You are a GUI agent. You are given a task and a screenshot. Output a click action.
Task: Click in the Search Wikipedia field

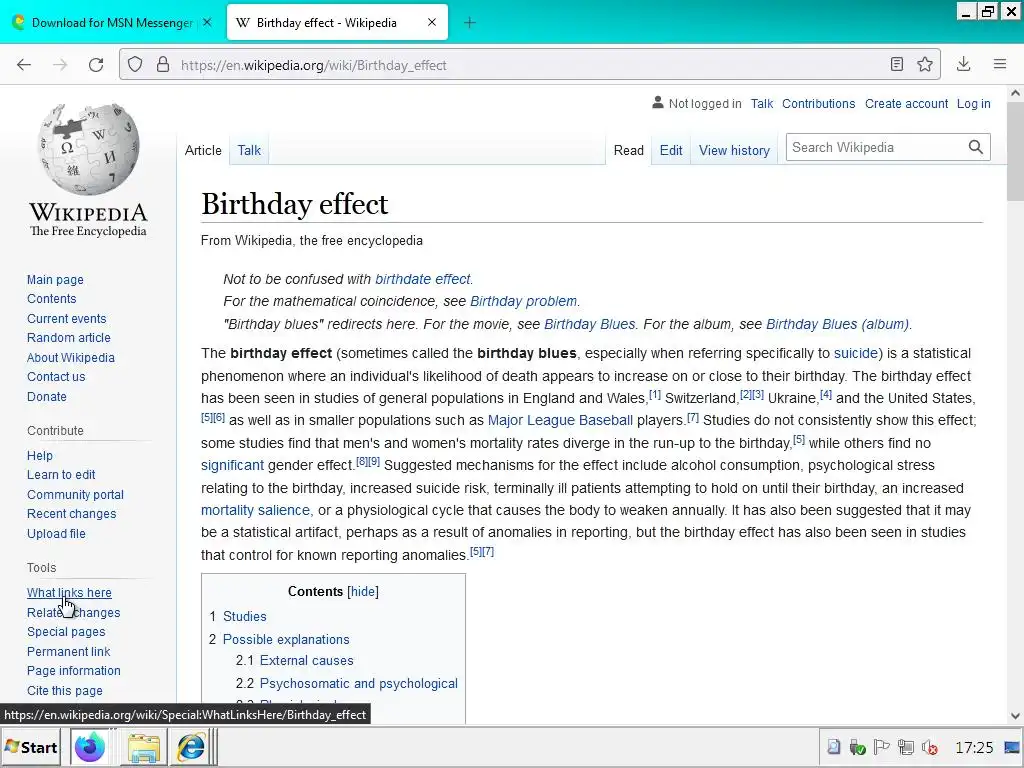pyautogui.click(x=875, y=147)
